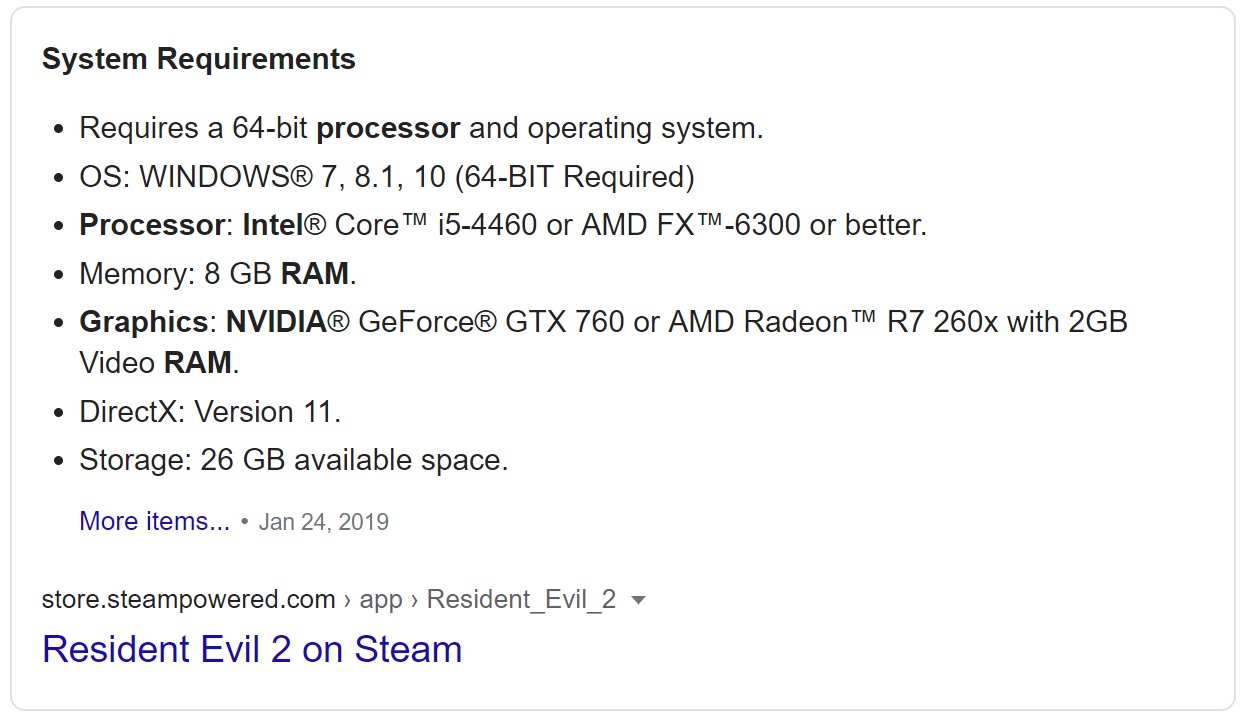
Task: Click the "Storage: 26 GB available space" line
Action: [x=293, y=460]
